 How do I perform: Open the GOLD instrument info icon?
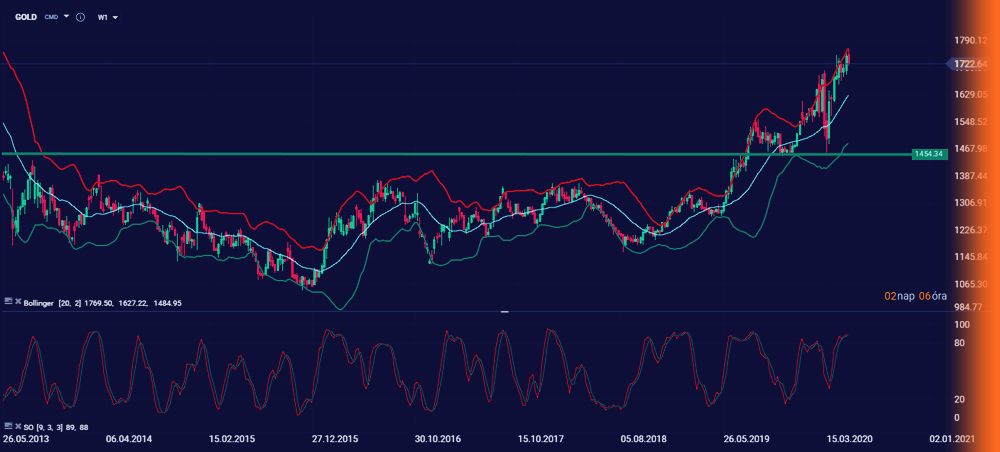click(x=80, y=18)
